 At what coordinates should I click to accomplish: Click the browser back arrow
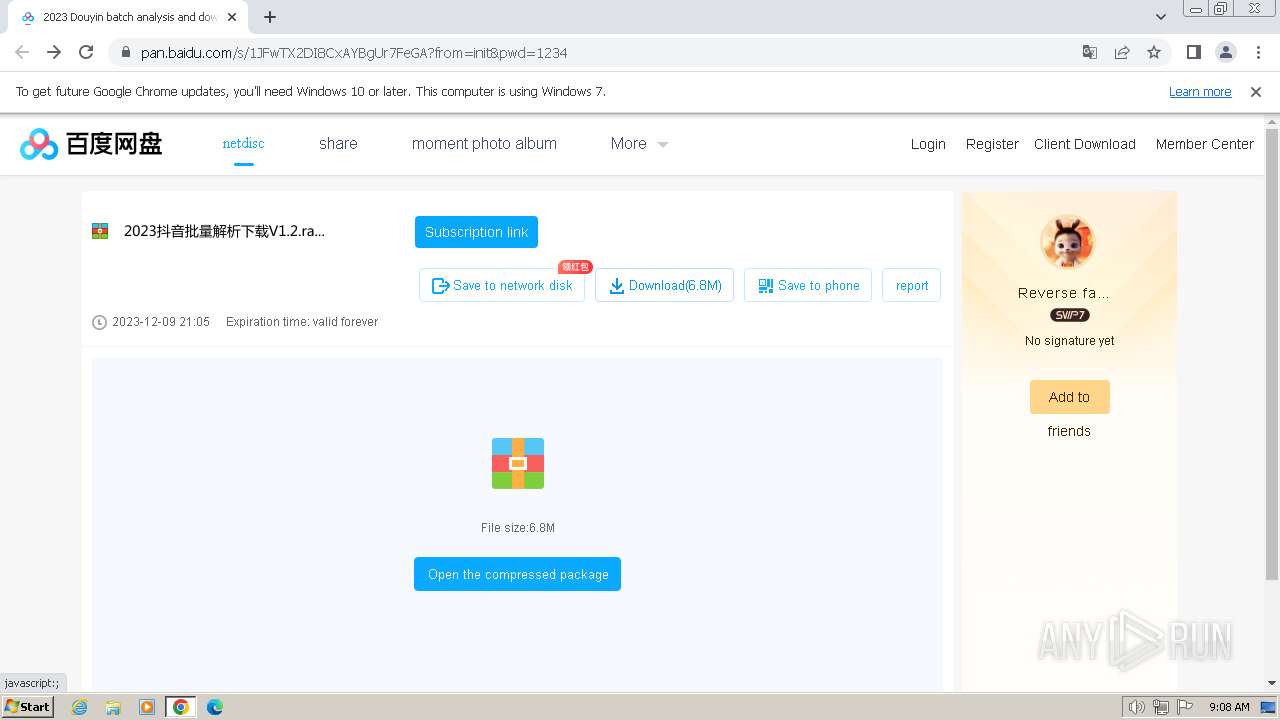(22, 52)
